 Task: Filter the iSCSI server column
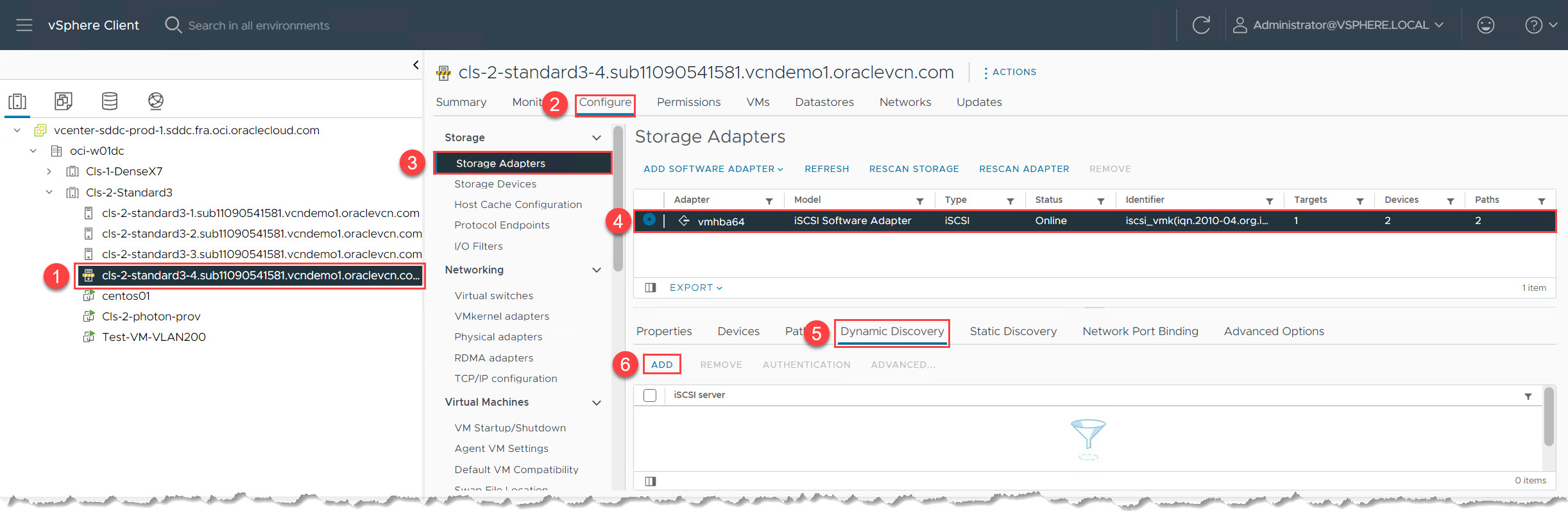[1528, 396]
